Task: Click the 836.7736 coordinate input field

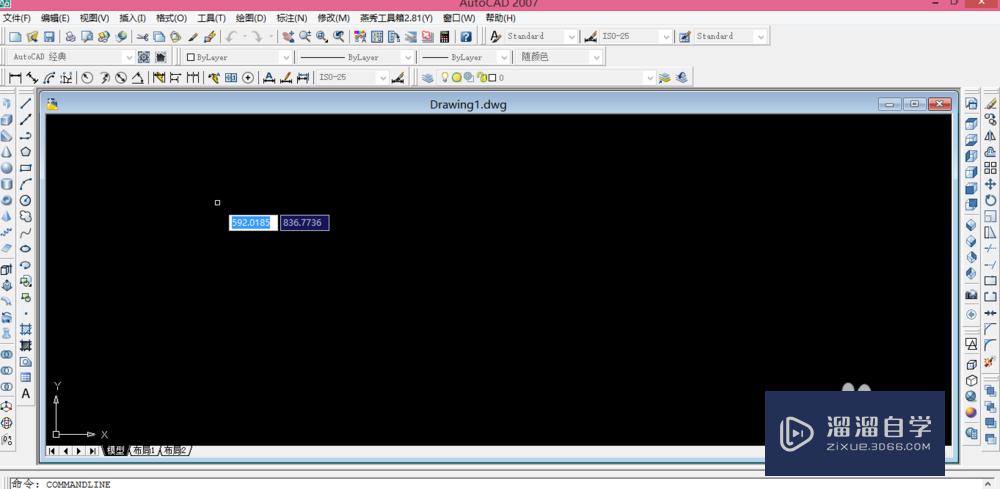Action: 305,223
